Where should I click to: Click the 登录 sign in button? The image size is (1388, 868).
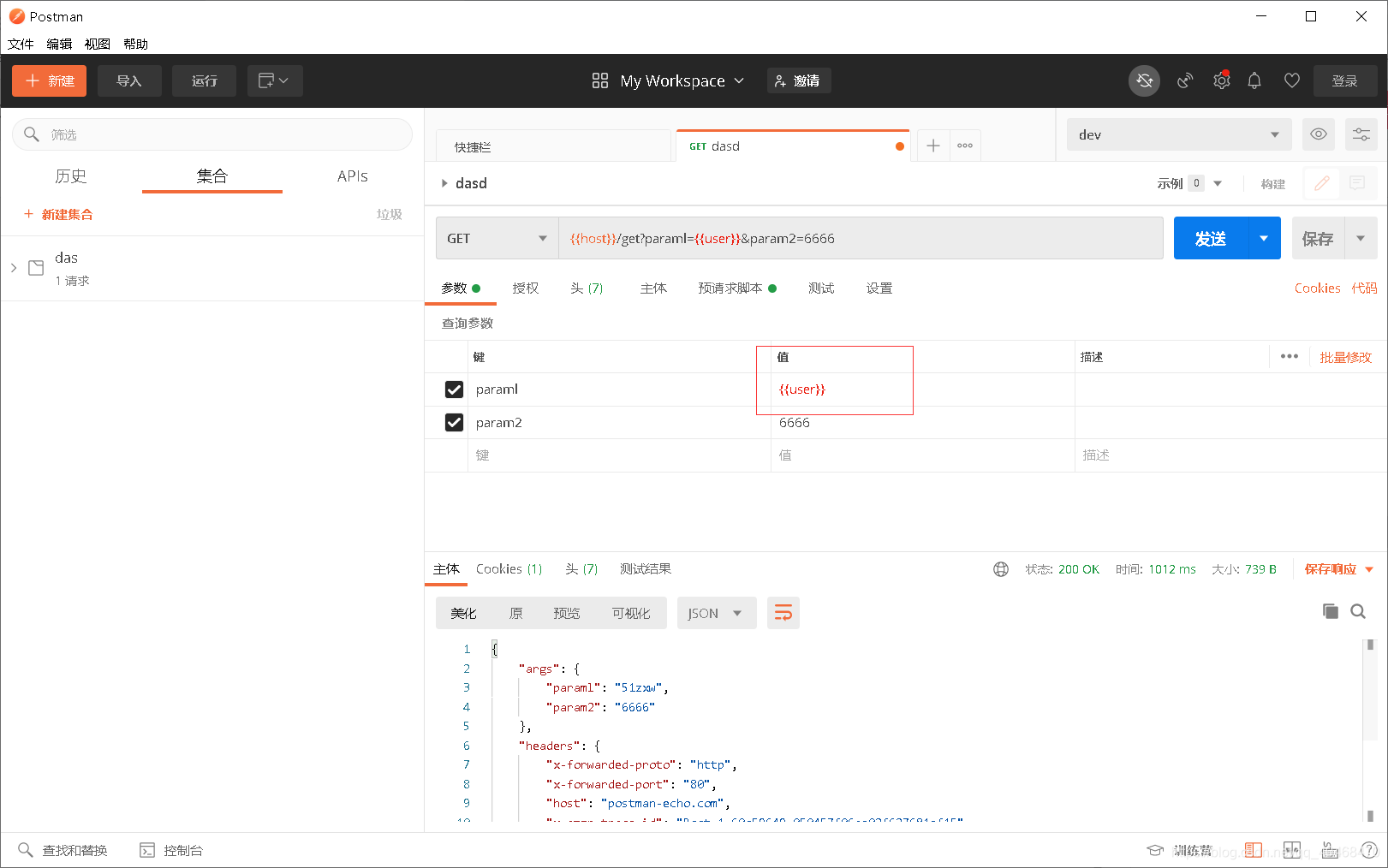(1345, 80)
